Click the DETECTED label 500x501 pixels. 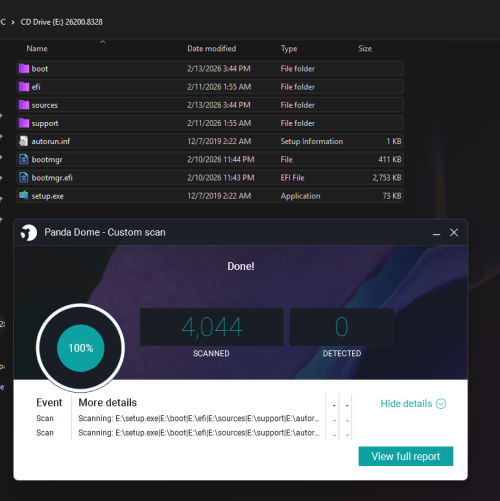pos(342,353)
